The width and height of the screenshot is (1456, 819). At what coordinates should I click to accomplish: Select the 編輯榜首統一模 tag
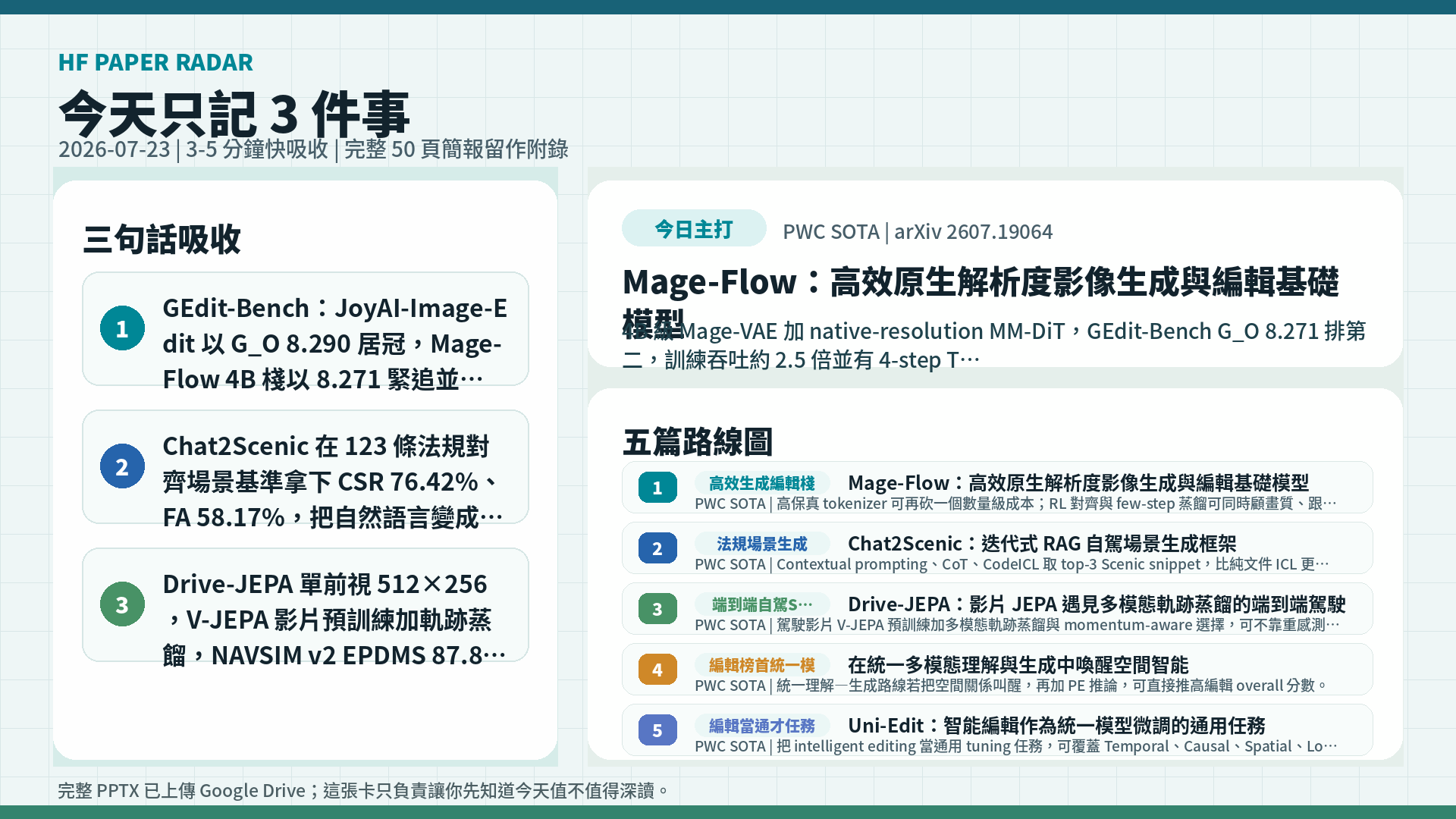pos(762,665)
